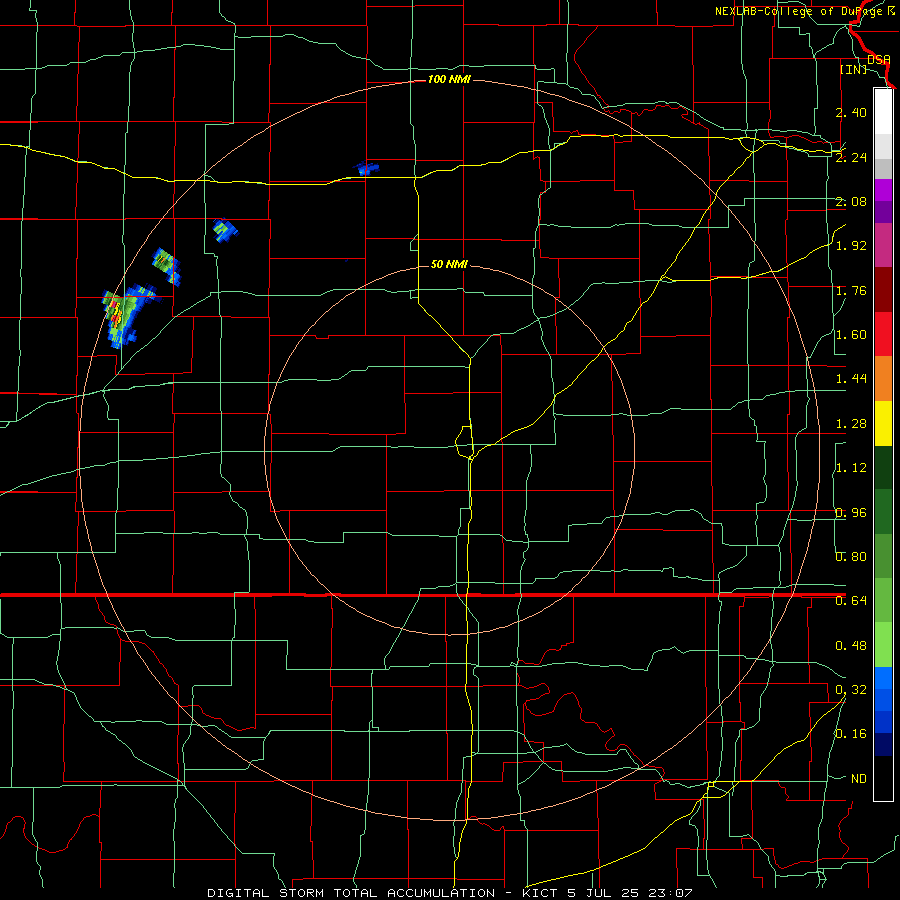The image size is (900, 900).
Task: Click the '1.12' legend value
Action: click(851, 468)
